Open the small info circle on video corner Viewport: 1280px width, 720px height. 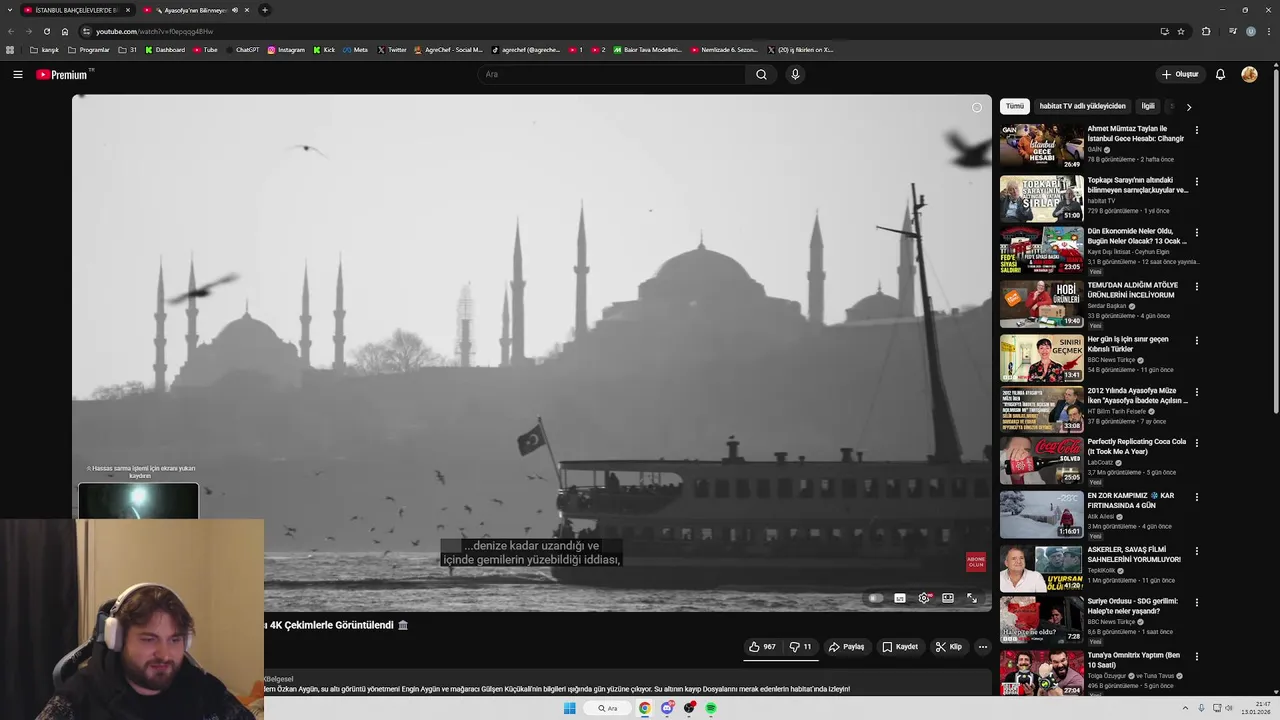coord(977,107)
